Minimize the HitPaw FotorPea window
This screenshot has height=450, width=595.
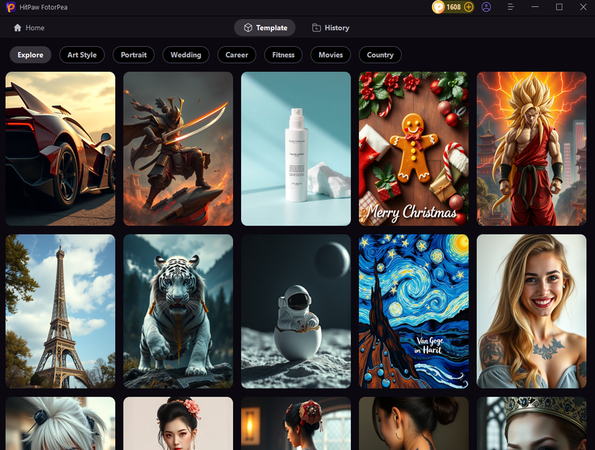pos(535,7)
